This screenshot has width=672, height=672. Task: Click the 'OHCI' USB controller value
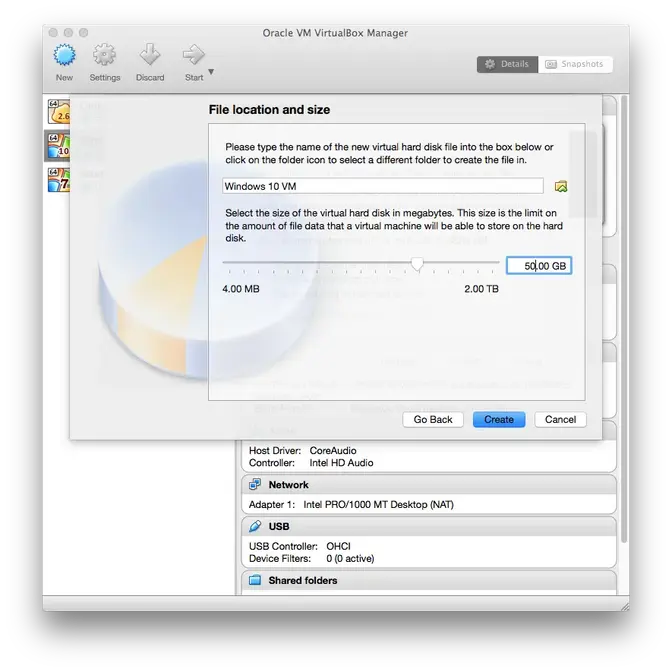(338, 546)
